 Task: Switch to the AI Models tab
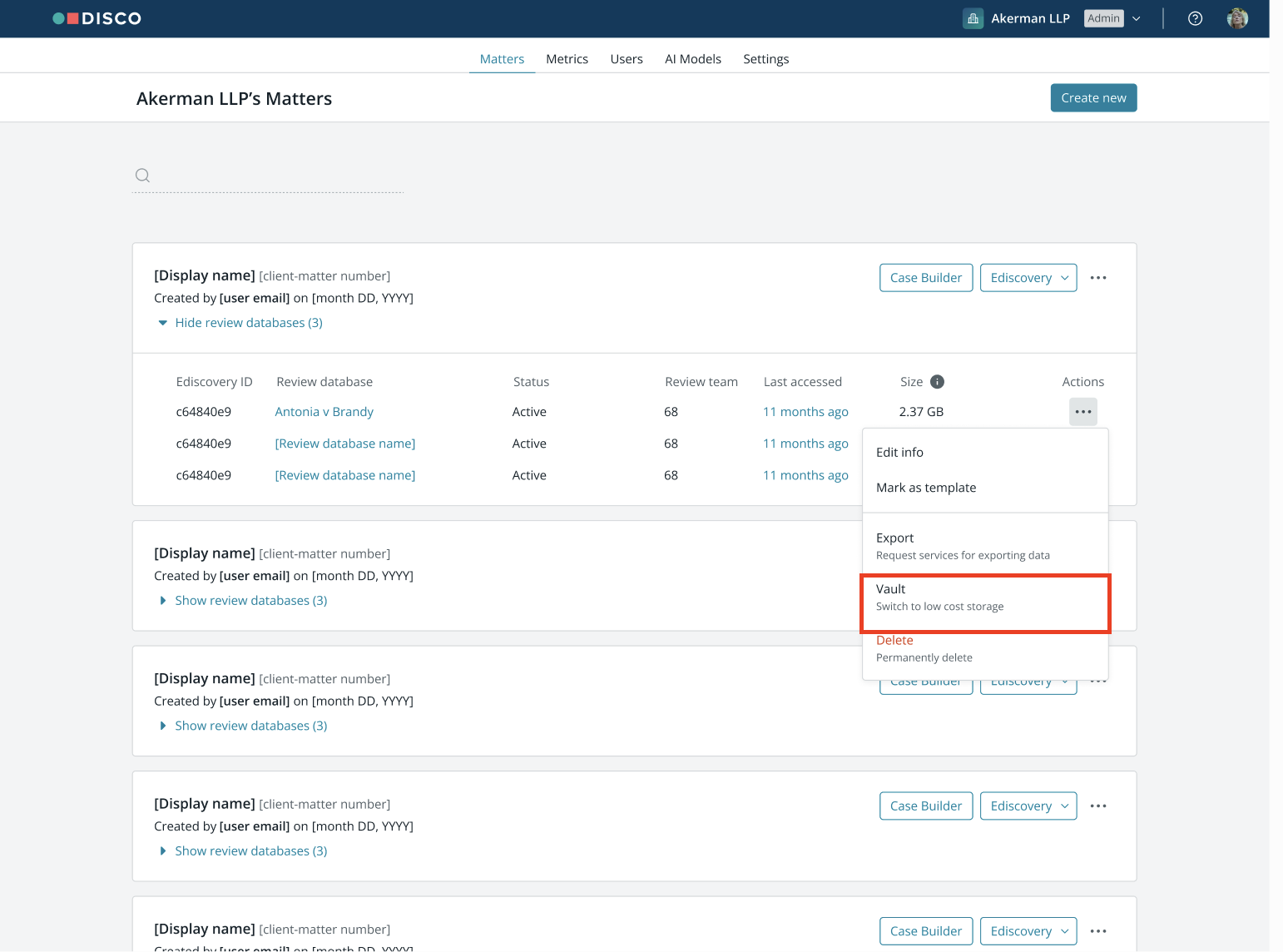(693, 59)
